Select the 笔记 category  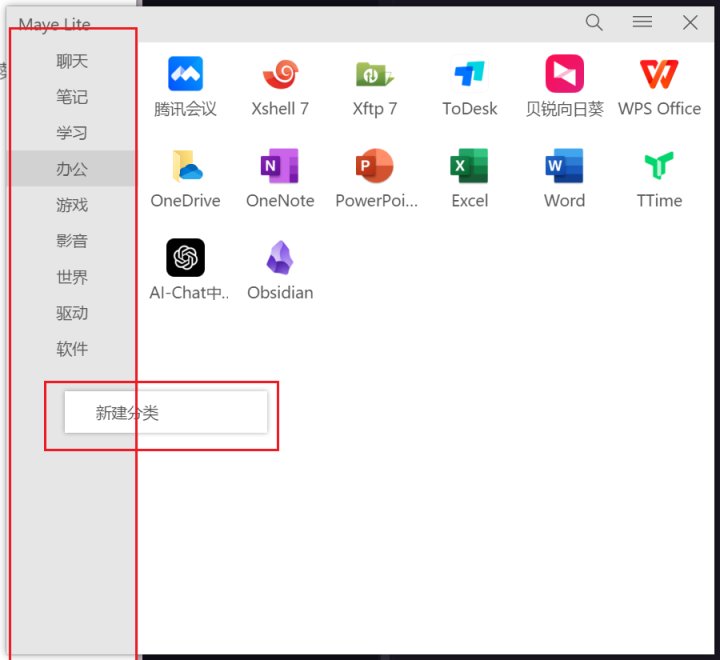coord(72,97)
